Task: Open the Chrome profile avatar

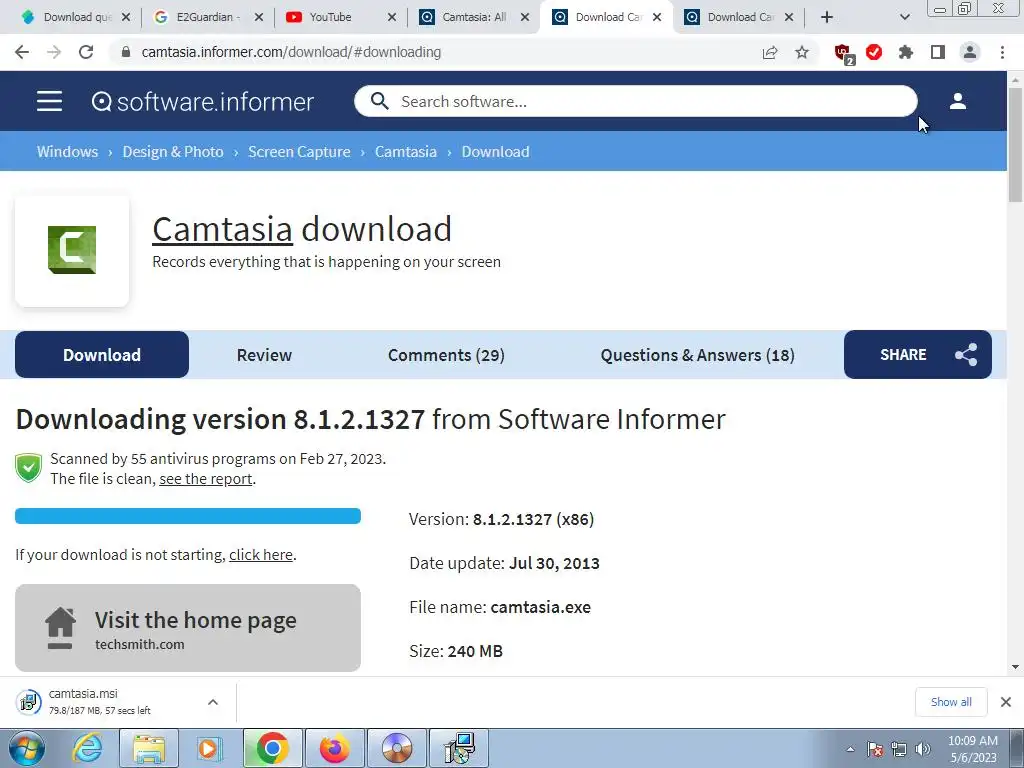Action: (970, 52)
